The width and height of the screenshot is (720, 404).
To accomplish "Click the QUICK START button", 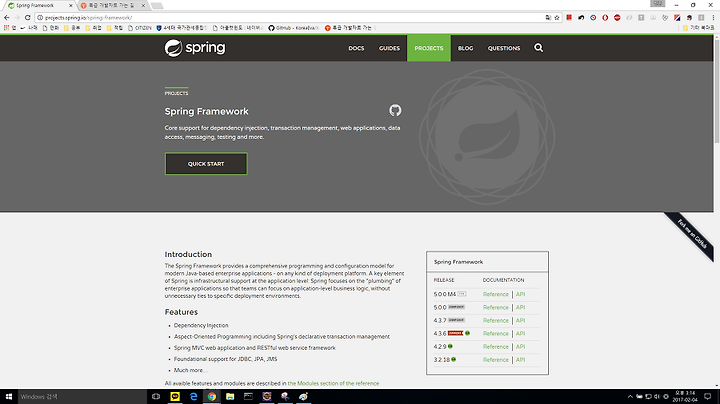I will [x=206, y=163].
